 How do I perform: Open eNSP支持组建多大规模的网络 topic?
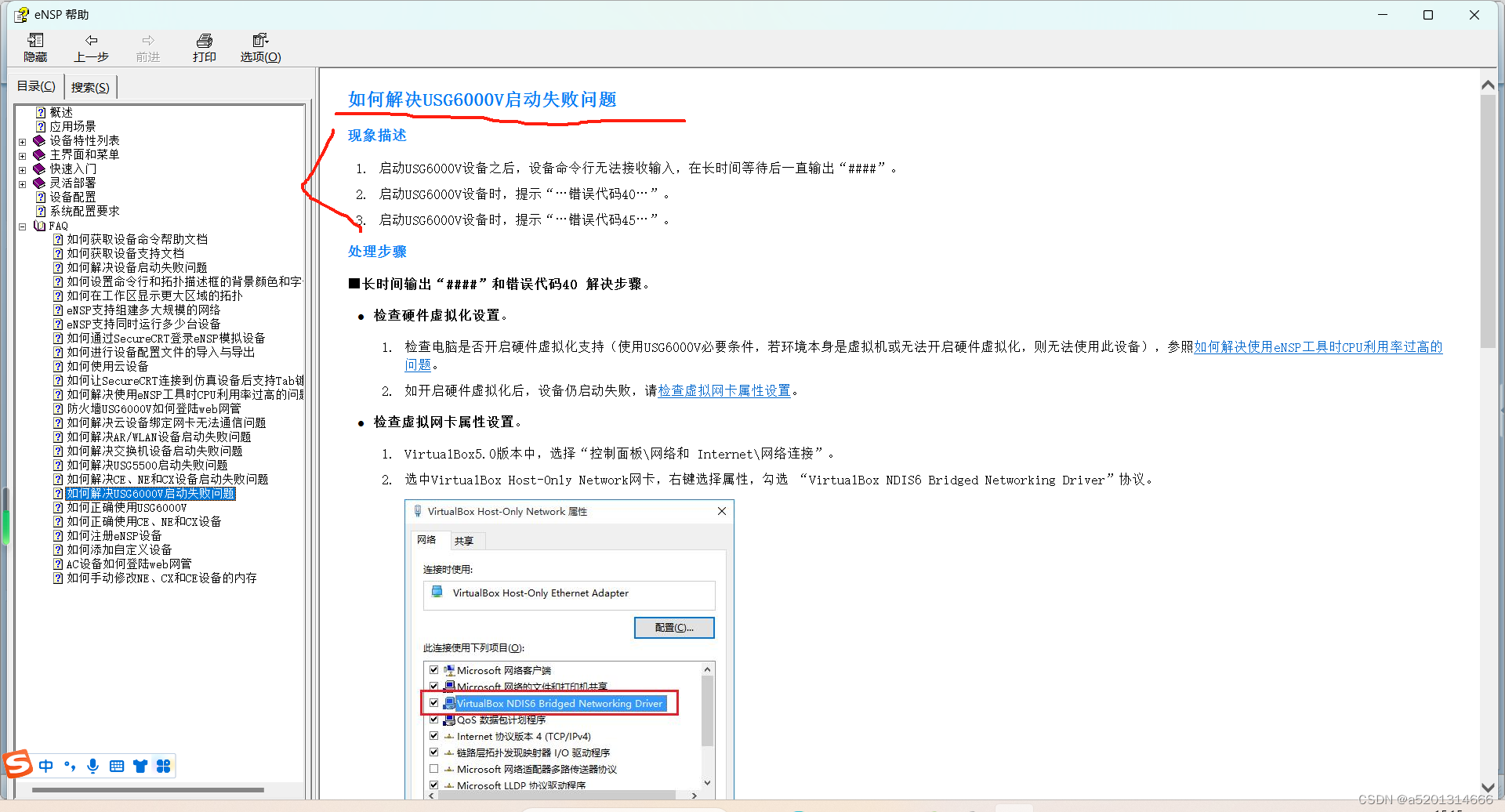point(143,310)
